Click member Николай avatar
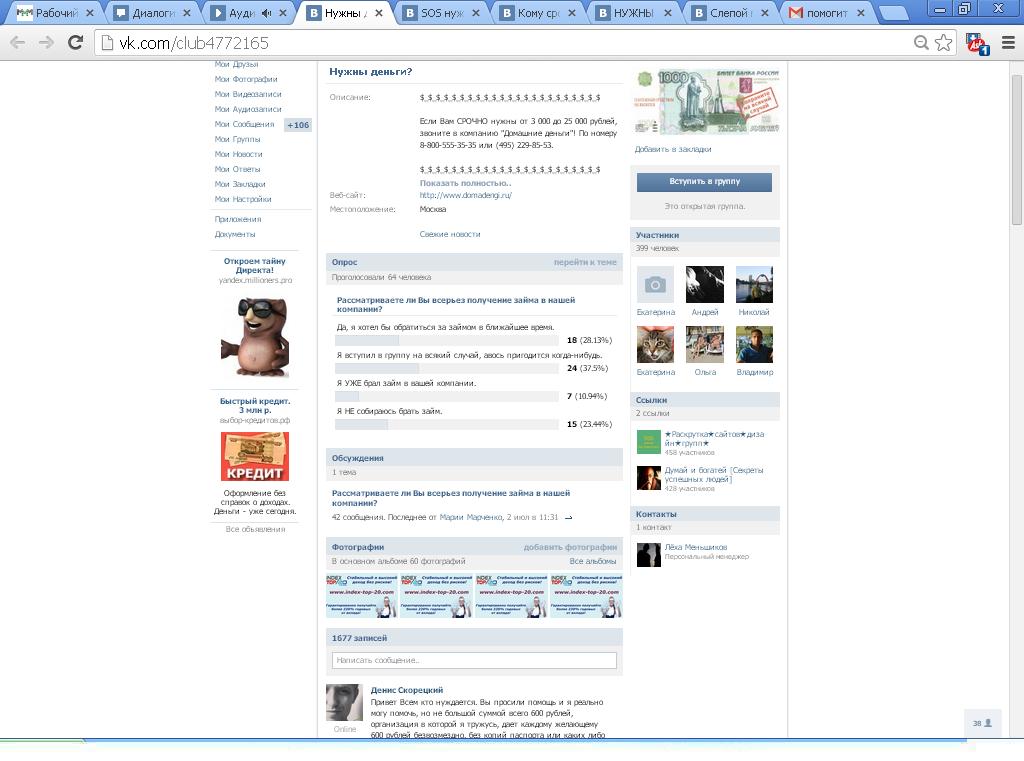The image size is (1024, 761). pyautogui.click(x=754, y=284)
